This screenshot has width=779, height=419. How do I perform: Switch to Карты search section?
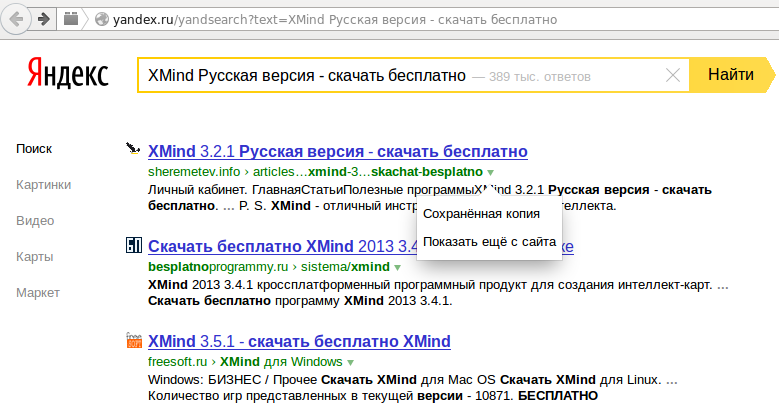coord(34,256)
